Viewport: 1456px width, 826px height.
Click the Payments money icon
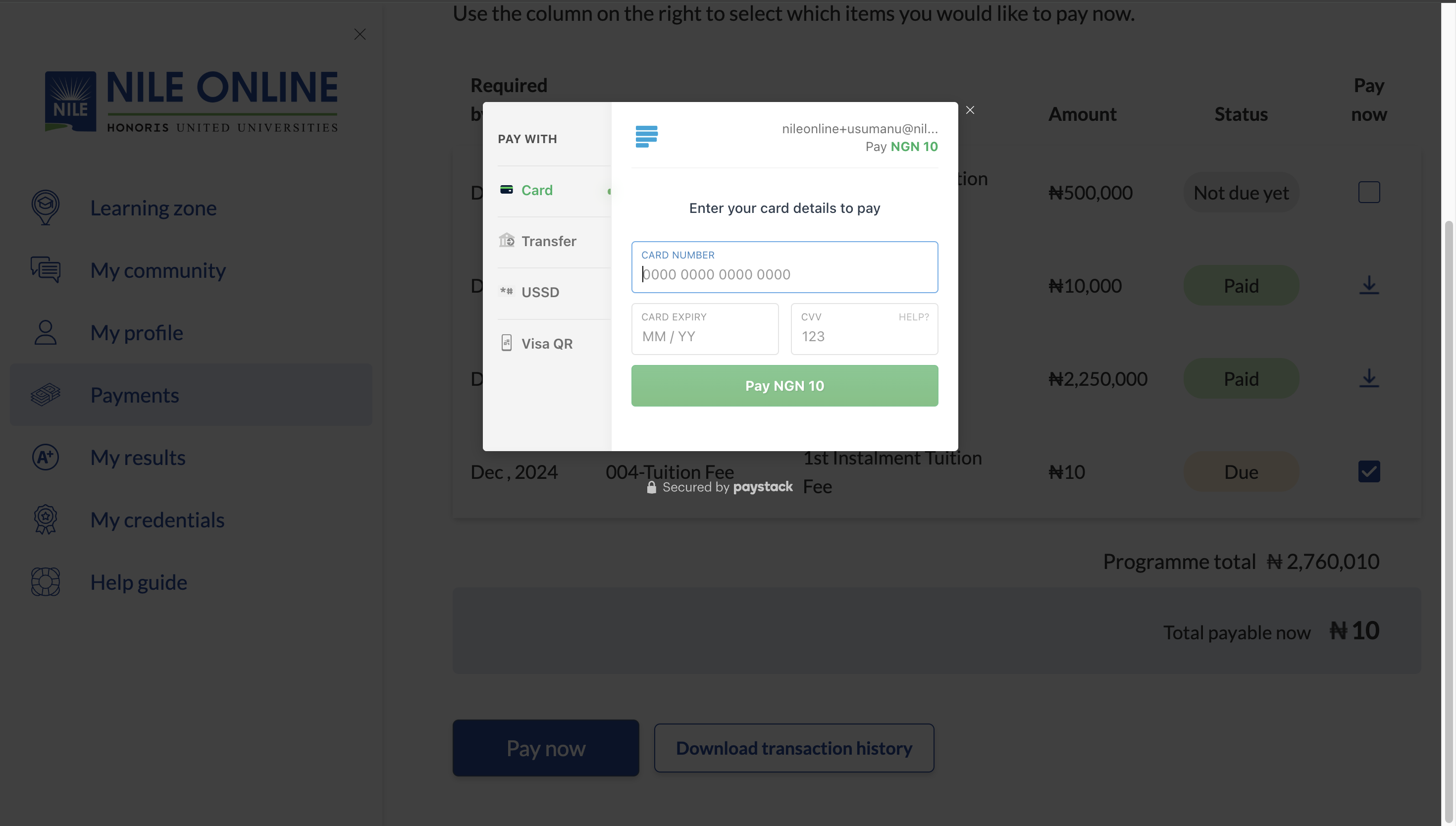[x=46, y=395]
